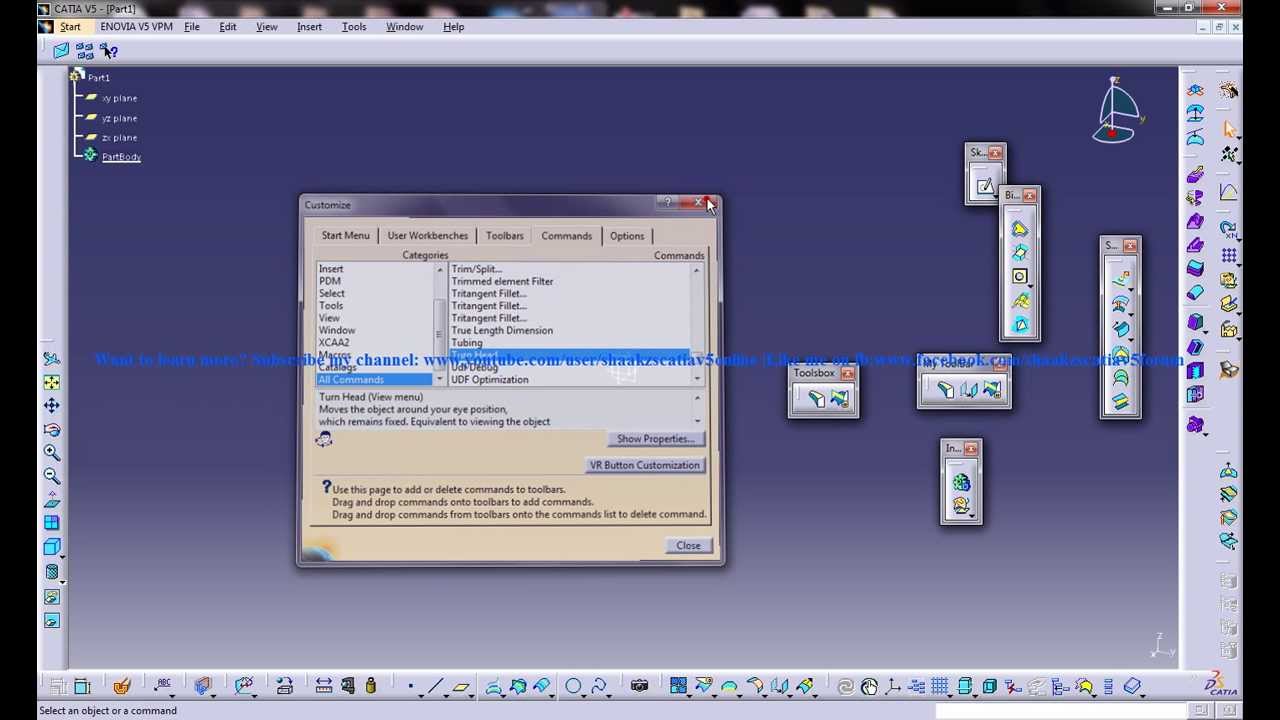Switch to the Toolbars tab
1280x720 pixels.
(x=504, y=236)
